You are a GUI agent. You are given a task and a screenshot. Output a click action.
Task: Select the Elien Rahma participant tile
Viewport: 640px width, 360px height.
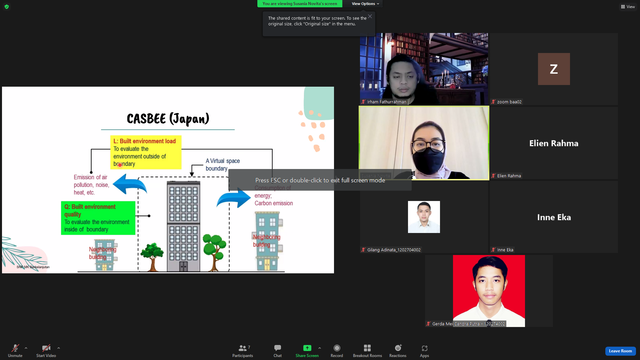point(554,143)
